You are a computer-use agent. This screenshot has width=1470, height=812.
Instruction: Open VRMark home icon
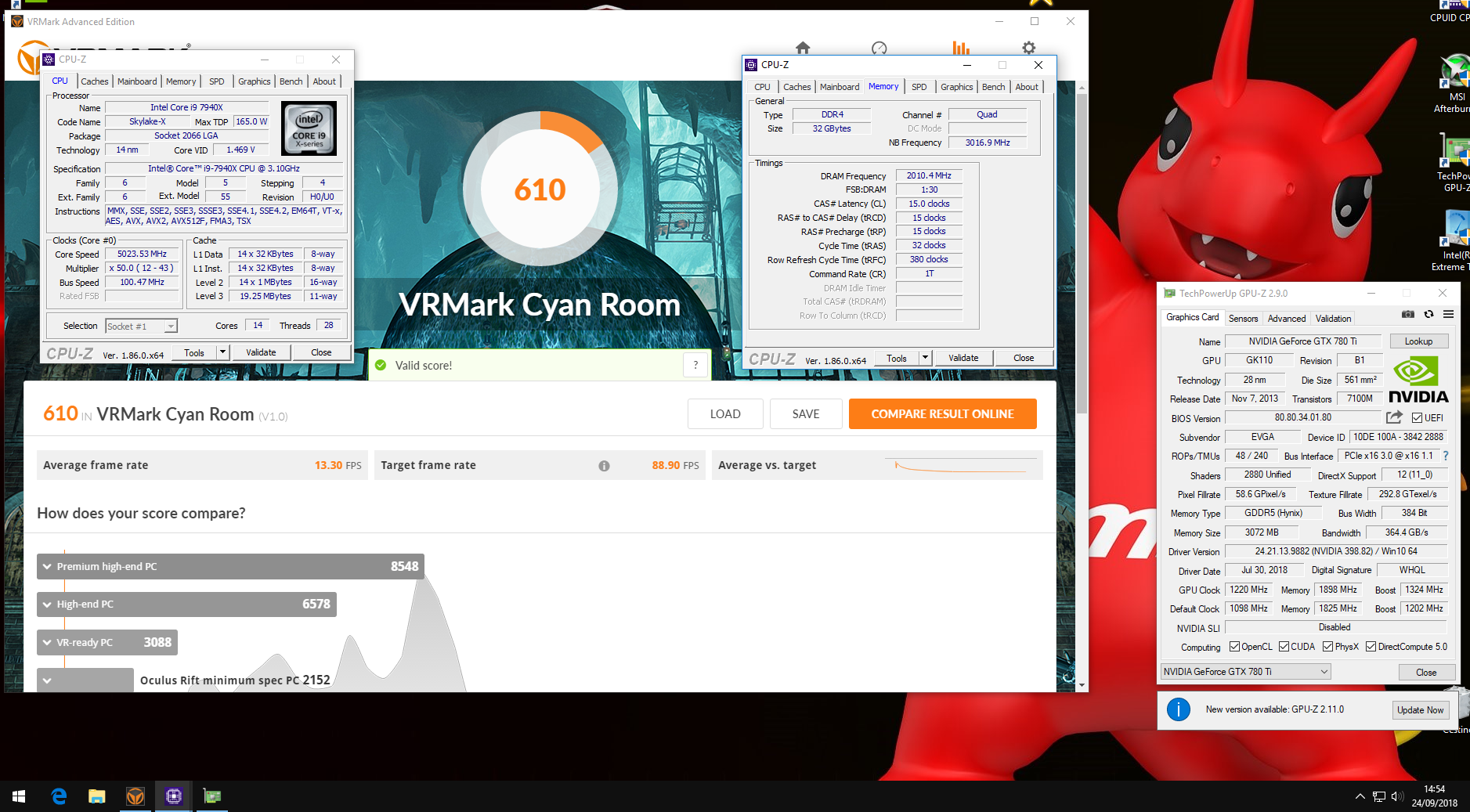803,48
